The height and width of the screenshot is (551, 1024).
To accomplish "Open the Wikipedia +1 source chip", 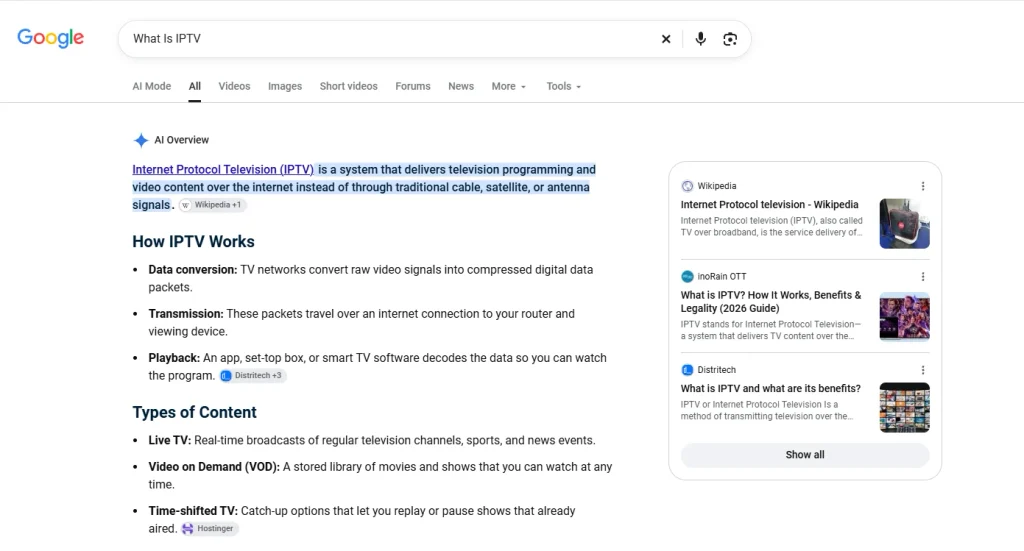I will point(212,205).
